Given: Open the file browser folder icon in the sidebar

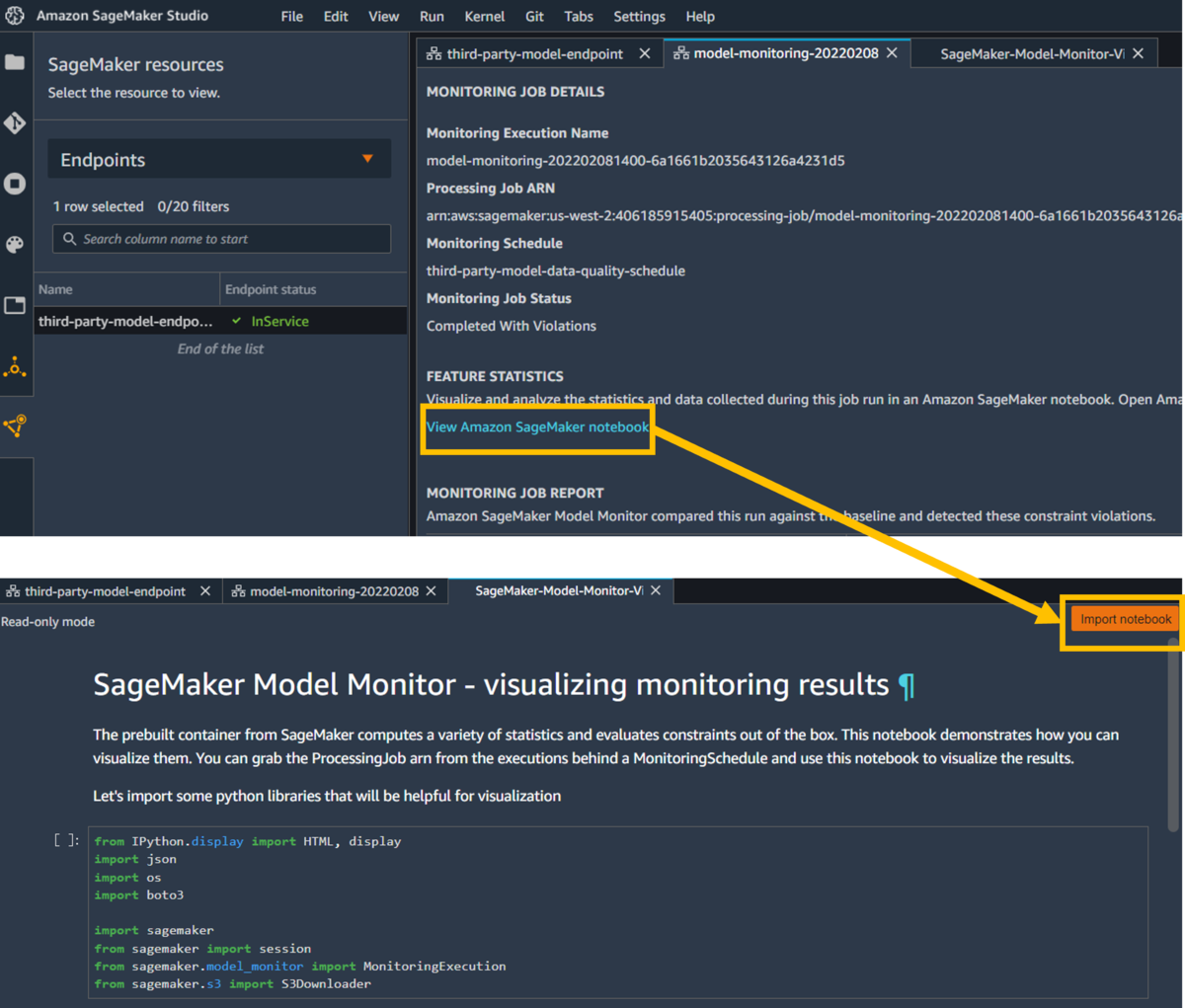Looking at the screenshot, I should (x=15, y=62).
